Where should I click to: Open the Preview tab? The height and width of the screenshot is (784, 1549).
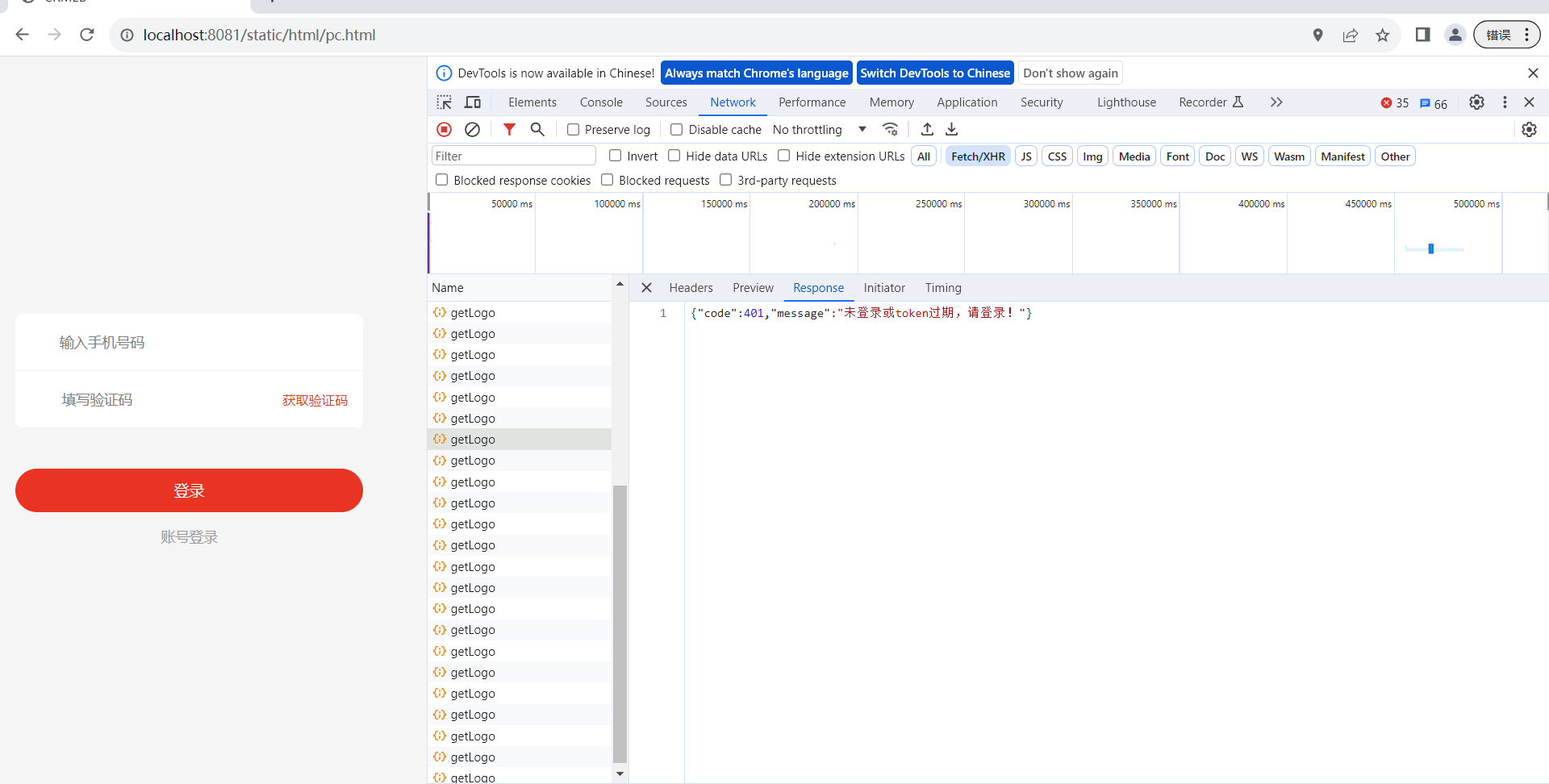point(754,288)
